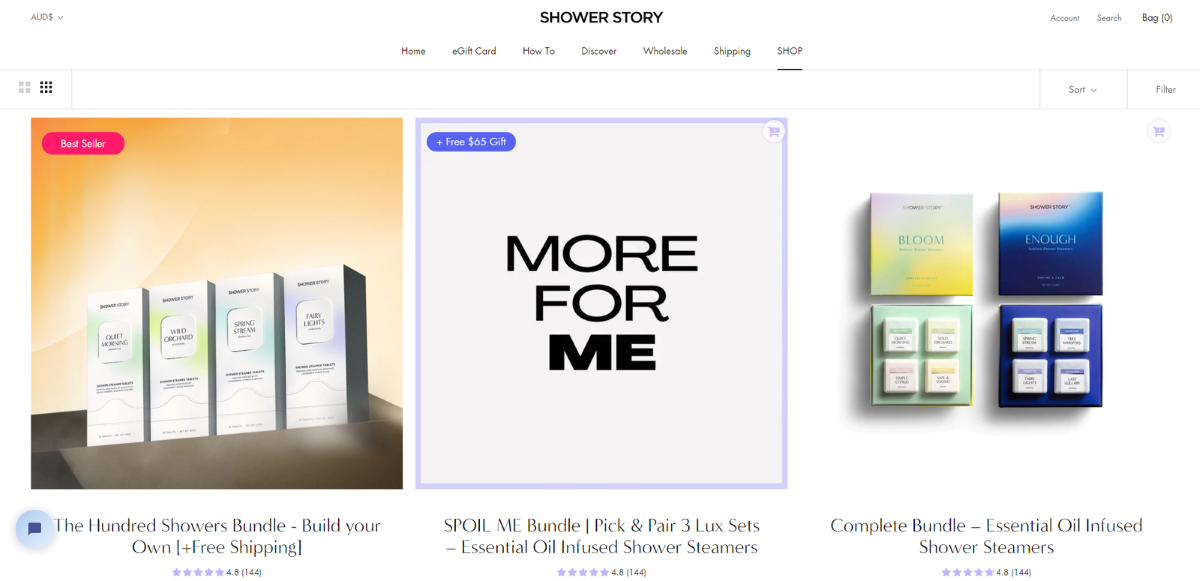The image size is (1200, 581).
Task: Open Search from the header
Action: pos(1109,18)
